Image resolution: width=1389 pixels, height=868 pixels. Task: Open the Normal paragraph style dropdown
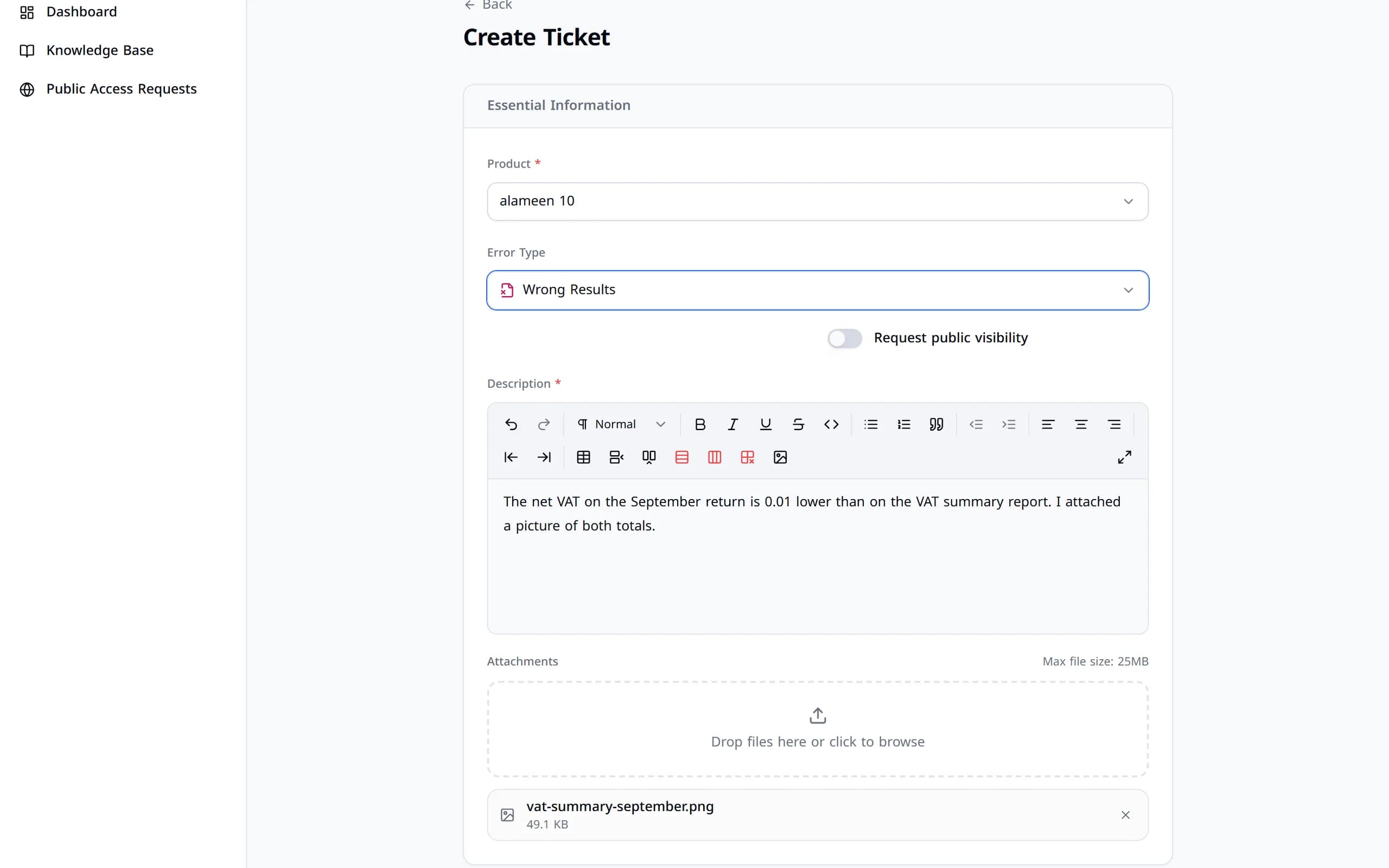(x=622, y=424)
